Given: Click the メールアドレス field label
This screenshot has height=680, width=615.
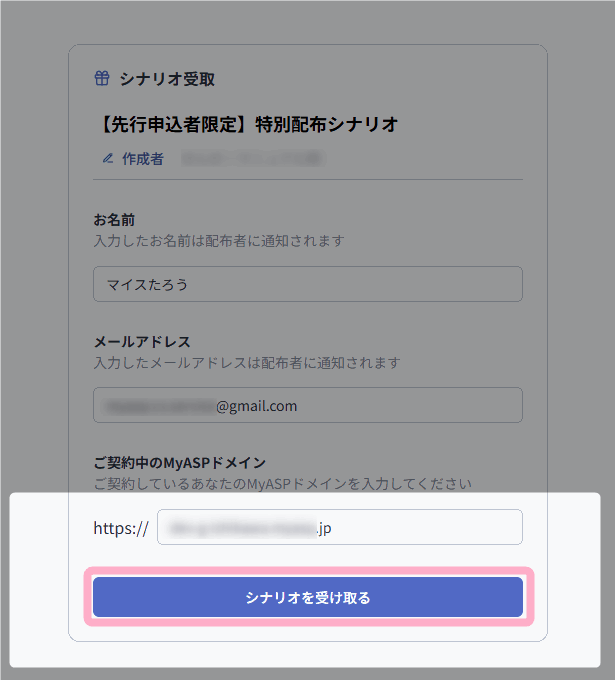Looking at the screenshot, I should [x=142, y=341].
